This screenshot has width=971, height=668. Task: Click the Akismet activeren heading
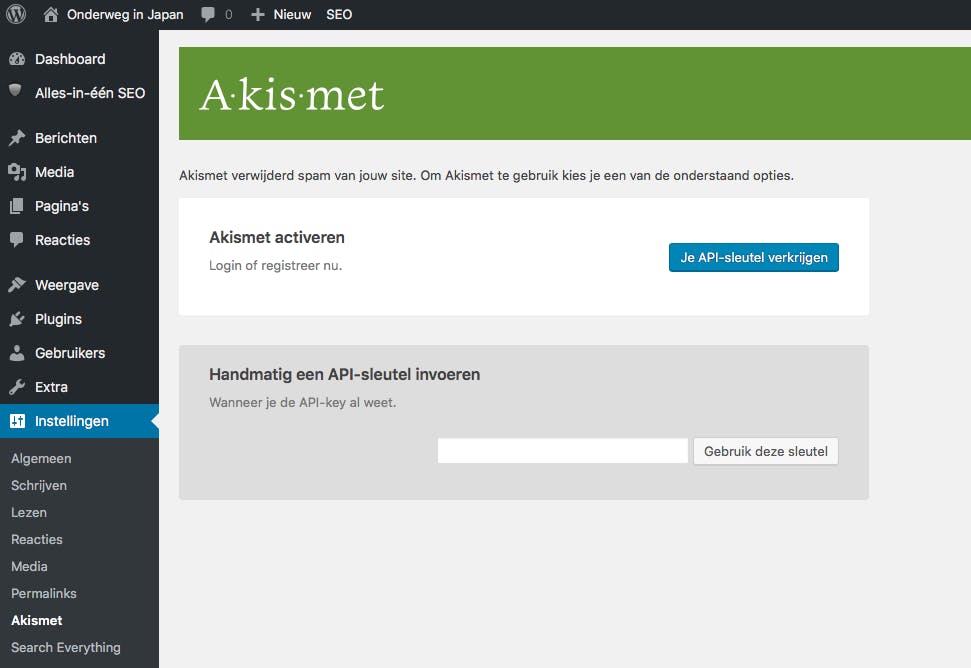click(x=277, y=238)
